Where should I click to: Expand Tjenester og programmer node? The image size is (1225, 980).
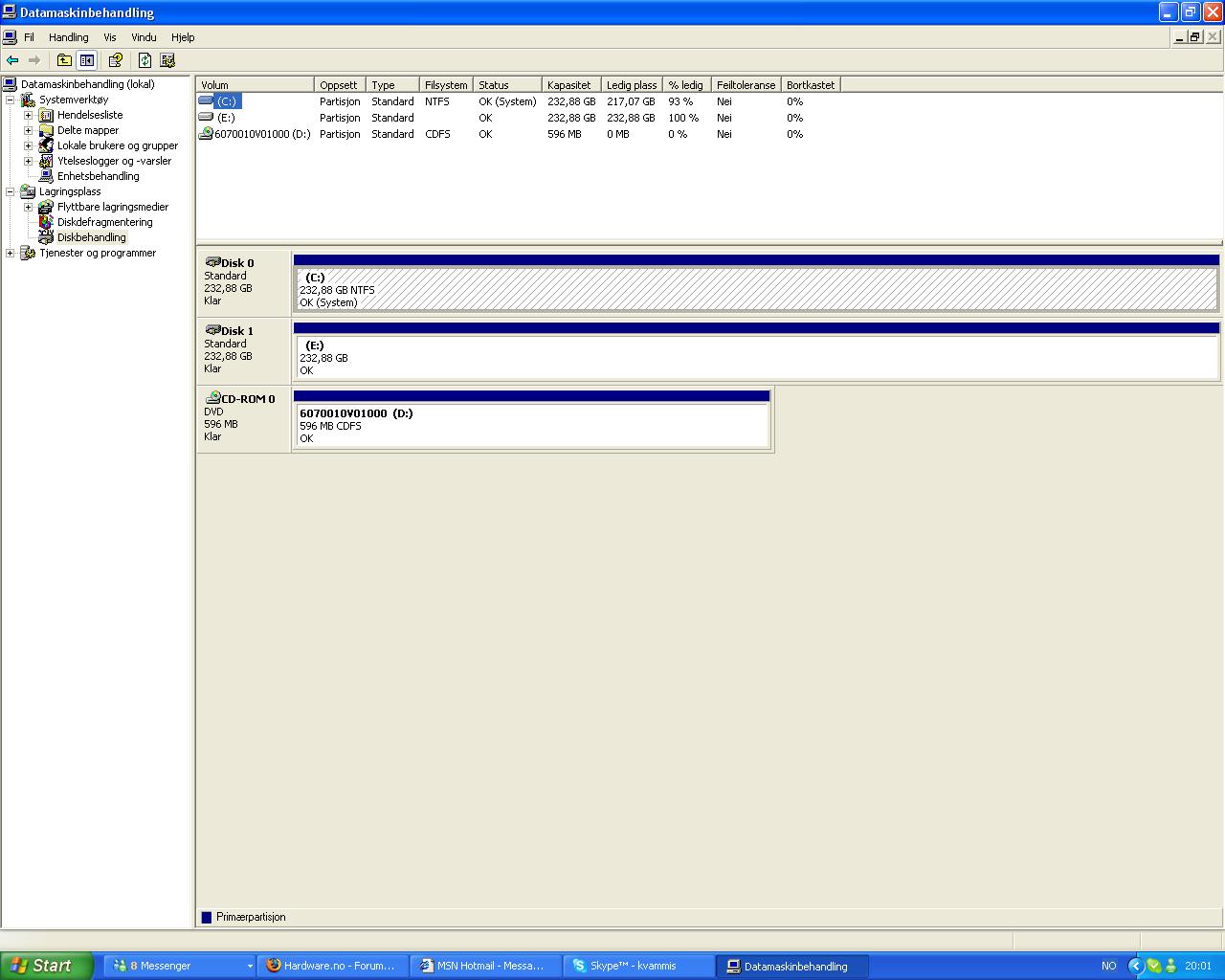11,253
